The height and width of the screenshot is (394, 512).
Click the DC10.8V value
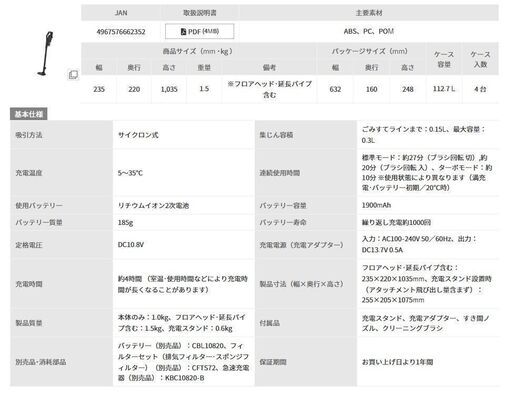131,245
